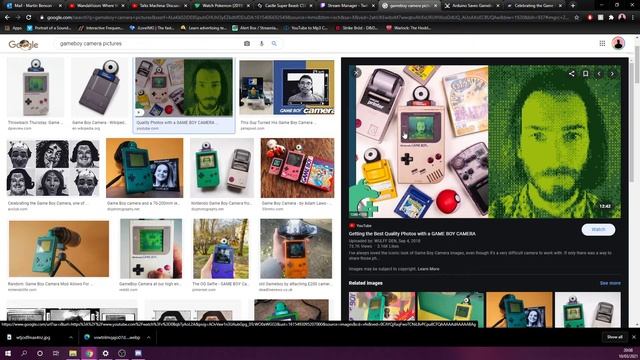Open Settings gear in taskbar
Viewport: 640px width, 360px height.
(x=105, y=353)
